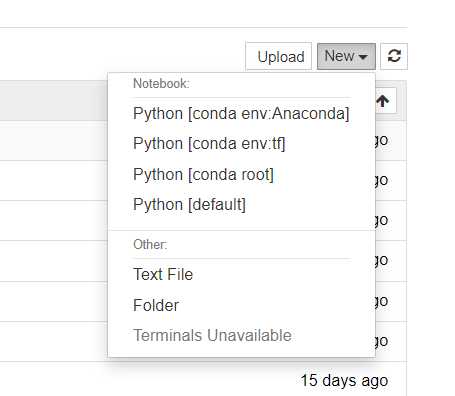This screenshot has height=396, width=455.
Task: Open the New dropdown button
Action: (x=346, y=56)
